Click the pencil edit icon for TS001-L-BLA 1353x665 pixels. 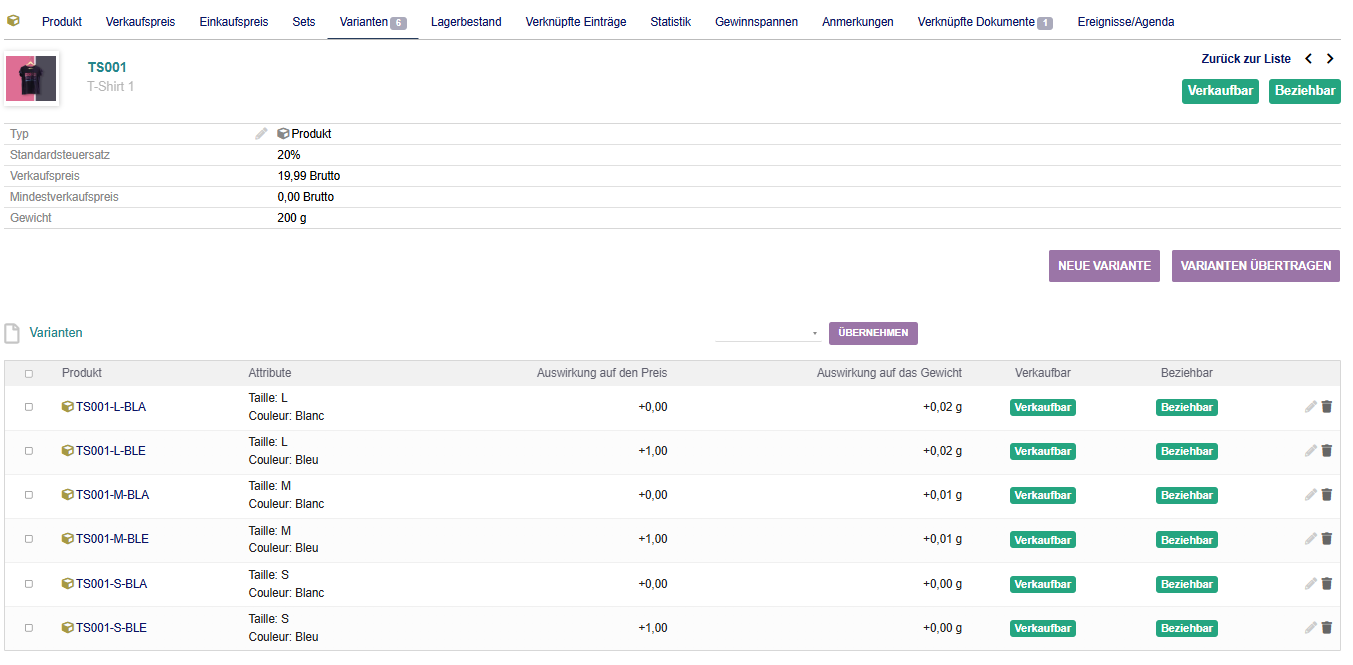tap(1310, 407)
